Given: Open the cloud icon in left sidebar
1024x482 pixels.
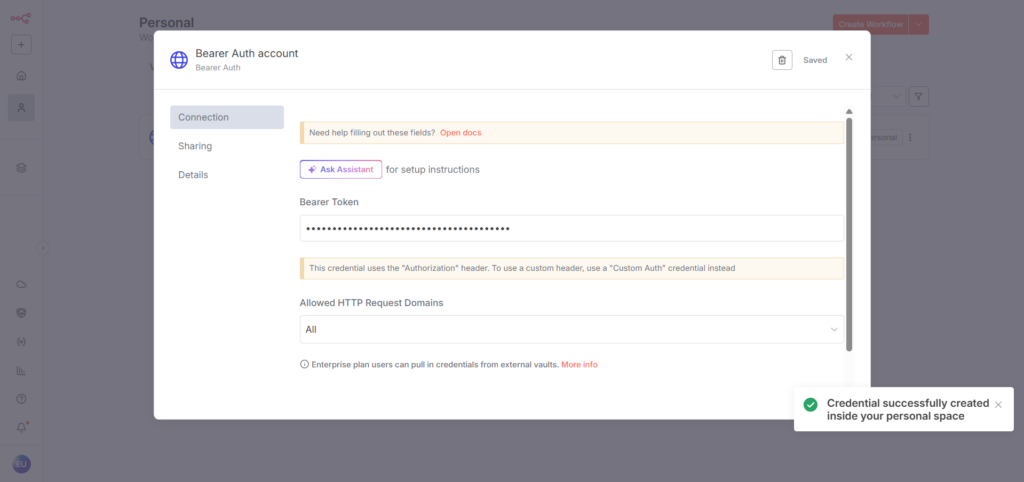Looking at the screenshot, I should click(21, 285).
